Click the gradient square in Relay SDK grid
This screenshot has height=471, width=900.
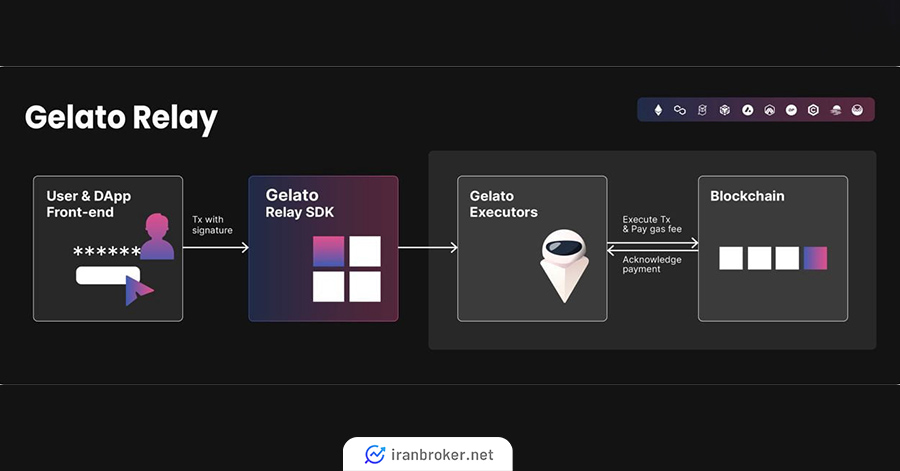click(x=328, y=251)
